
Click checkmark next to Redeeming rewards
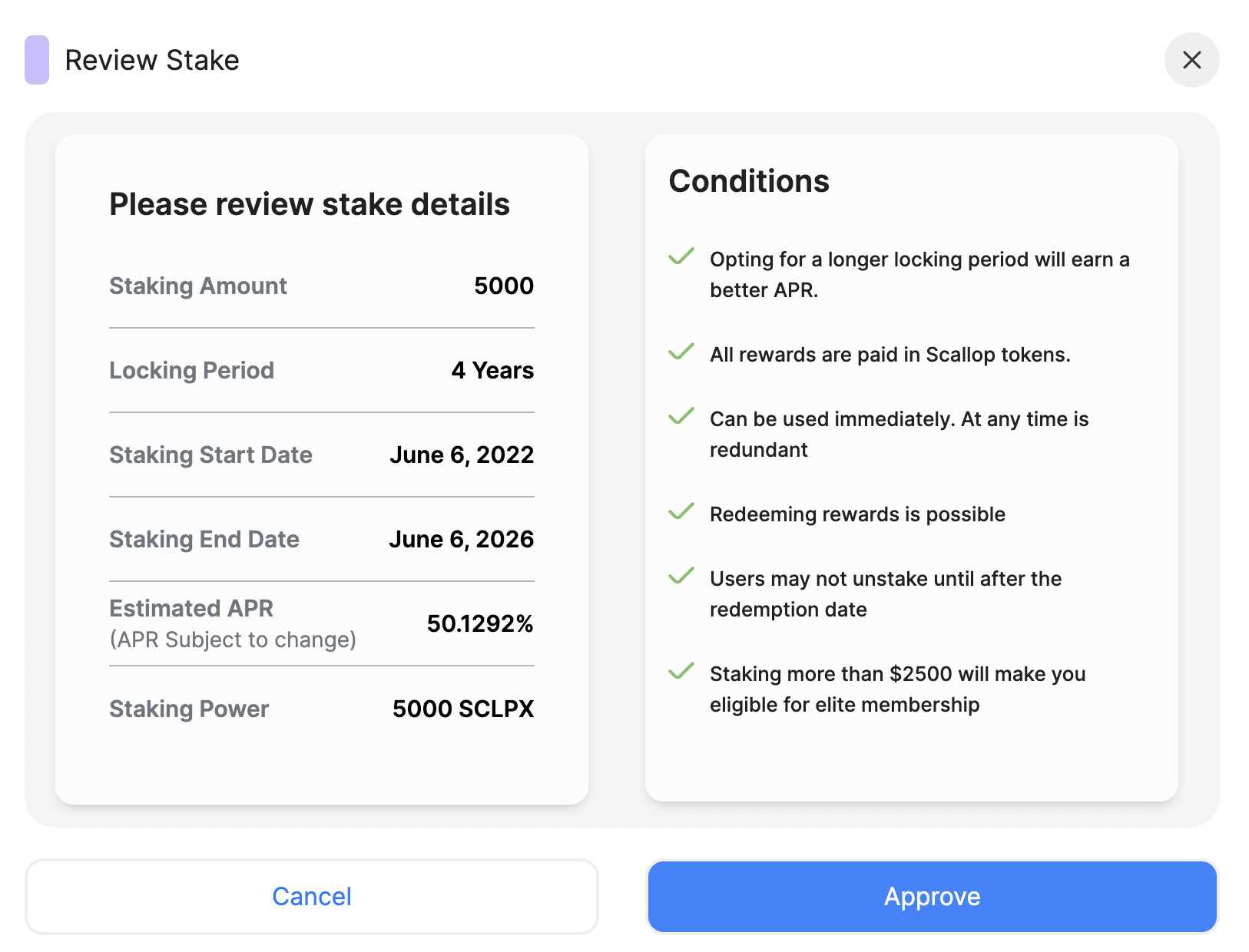click(681, 511)
